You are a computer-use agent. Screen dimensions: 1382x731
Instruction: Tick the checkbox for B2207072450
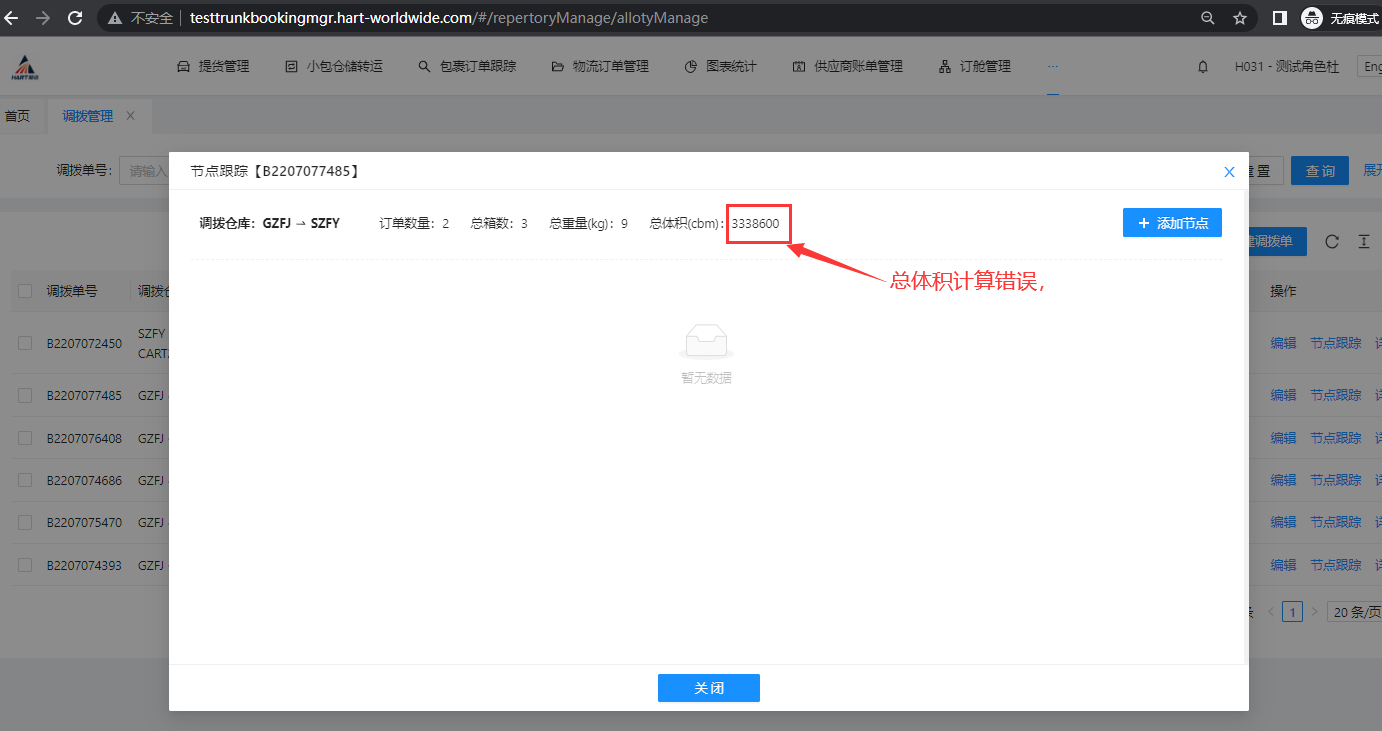coord(25,343)
